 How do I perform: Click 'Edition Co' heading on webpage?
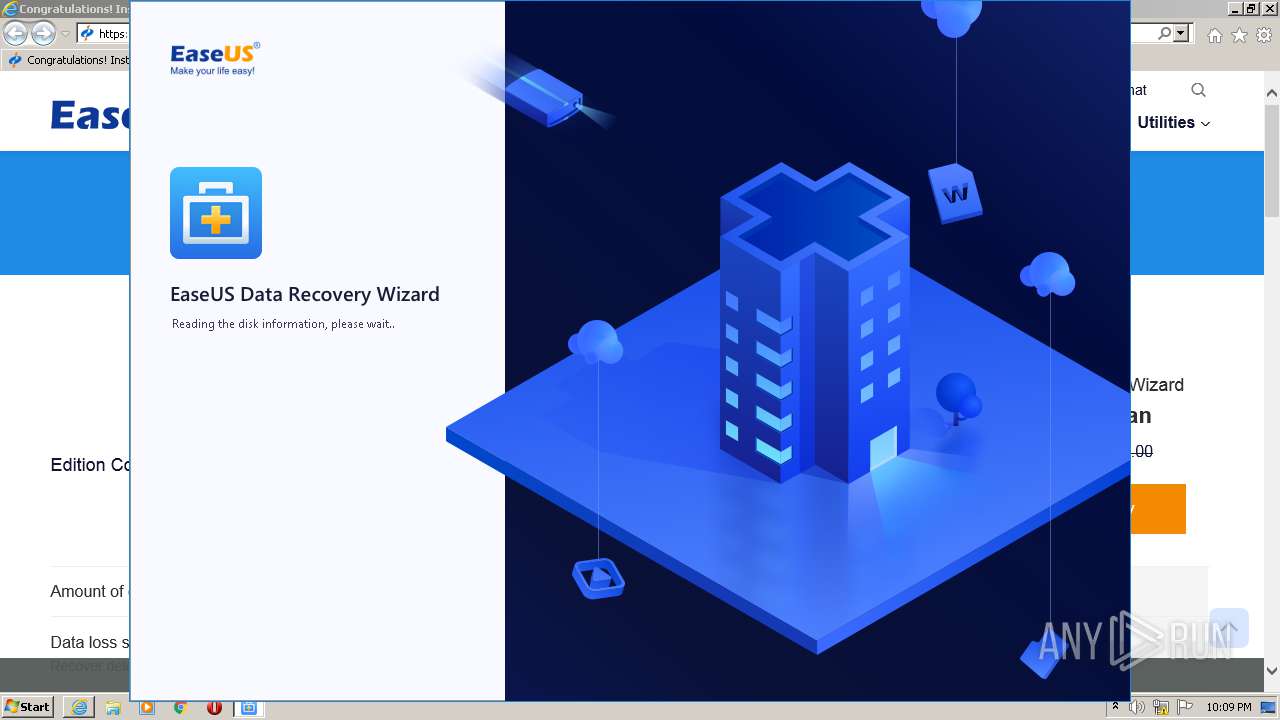(x=90, y=465)
